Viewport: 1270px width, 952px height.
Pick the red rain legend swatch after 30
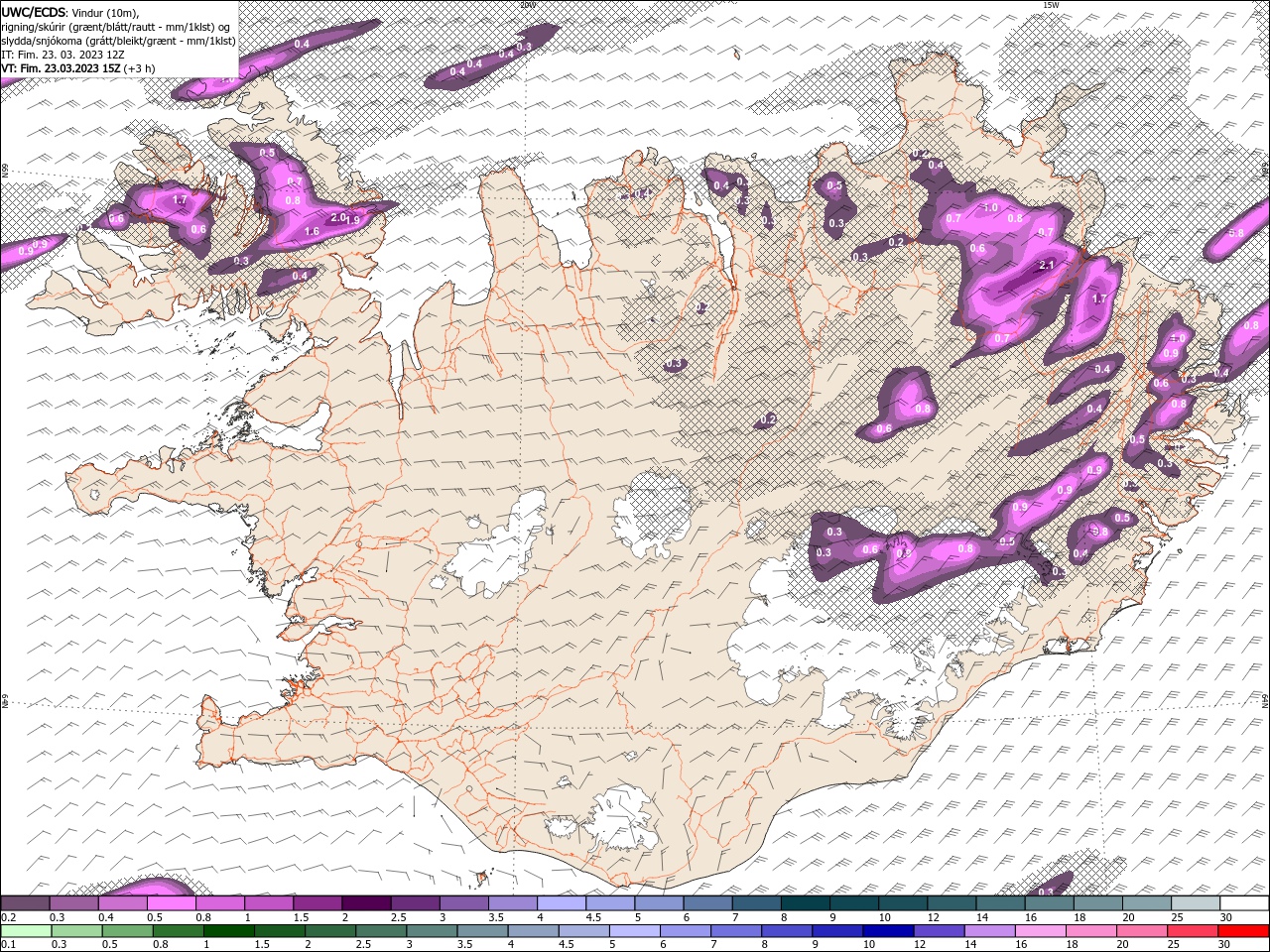(1242, 931)
